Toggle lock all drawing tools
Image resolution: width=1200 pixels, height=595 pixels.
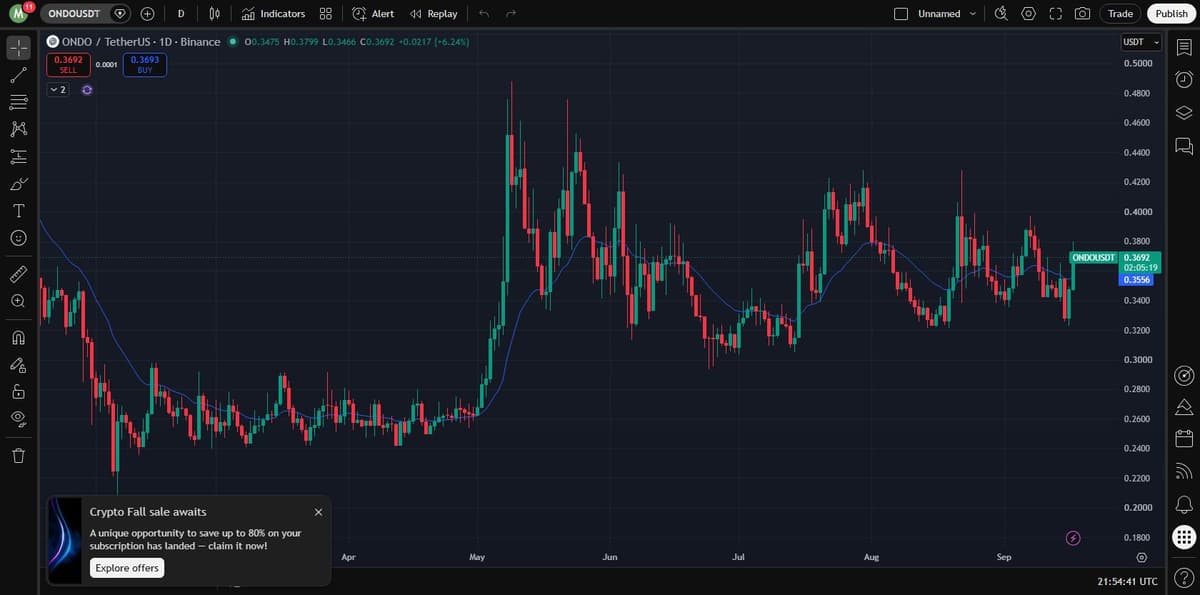18,391
